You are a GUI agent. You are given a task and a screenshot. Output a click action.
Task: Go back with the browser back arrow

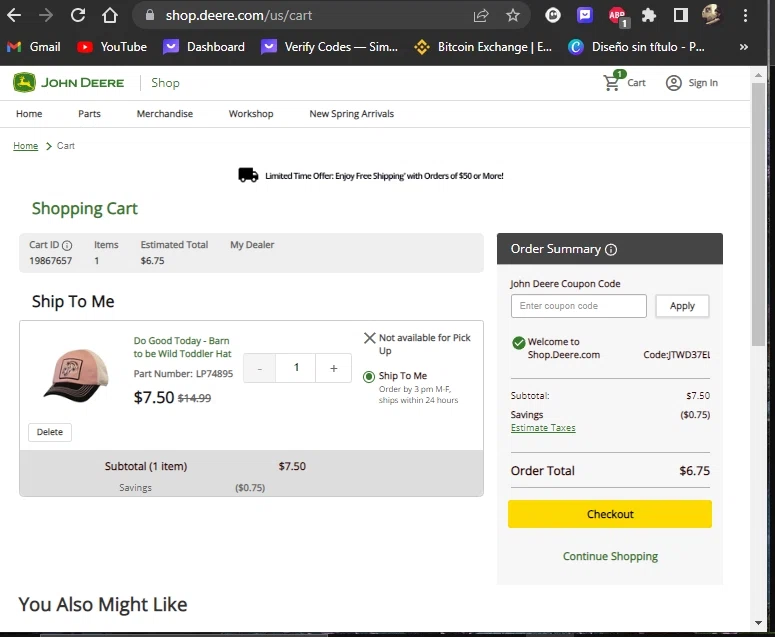coord(14,15)
